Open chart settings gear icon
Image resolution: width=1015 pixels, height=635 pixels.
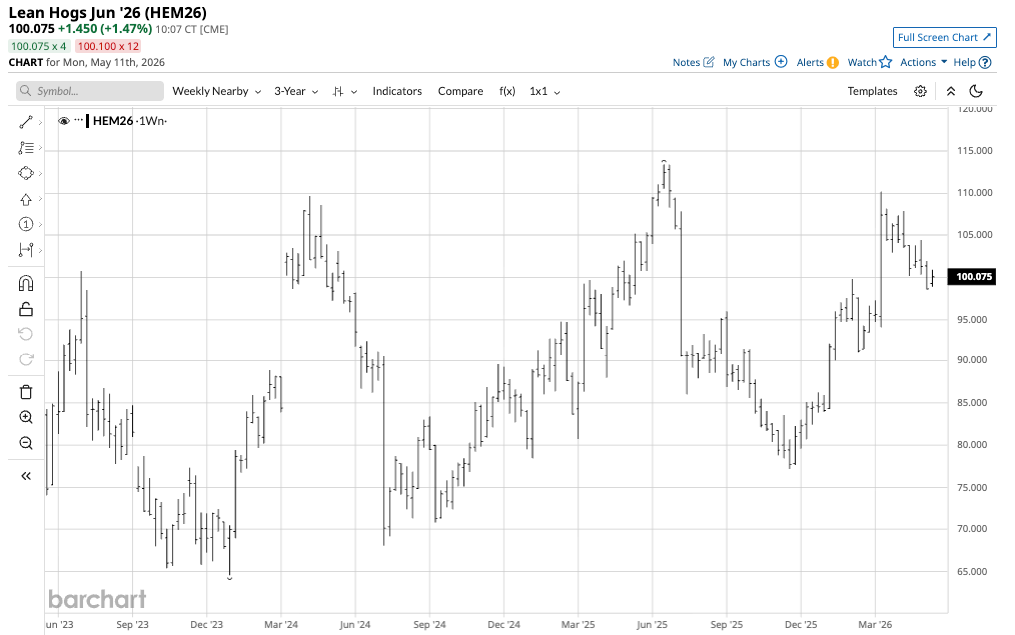920,91
